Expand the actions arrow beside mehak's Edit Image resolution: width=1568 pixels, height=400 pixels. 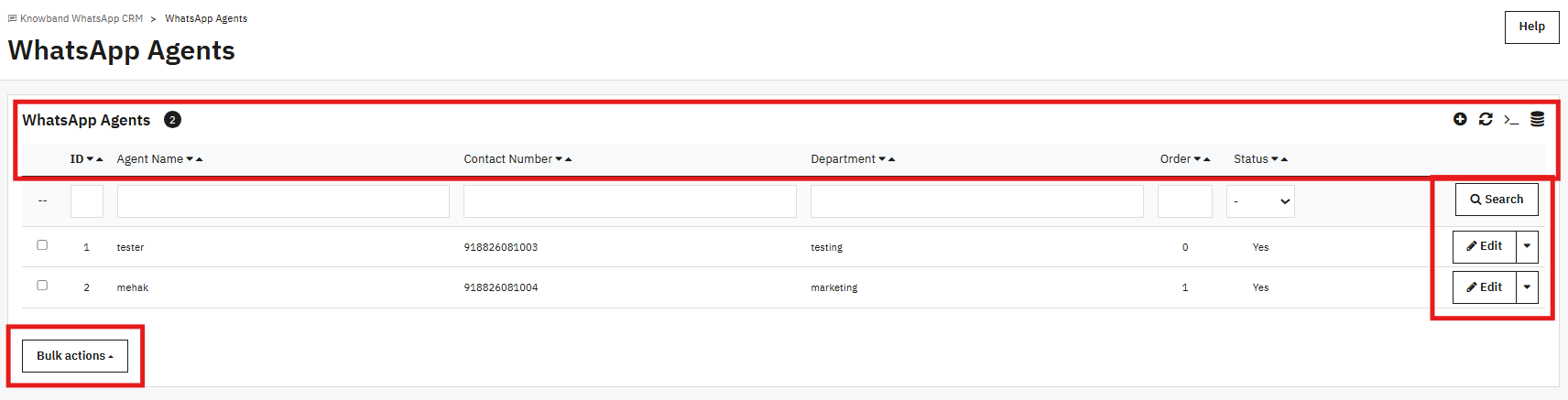coord(1527,287)
